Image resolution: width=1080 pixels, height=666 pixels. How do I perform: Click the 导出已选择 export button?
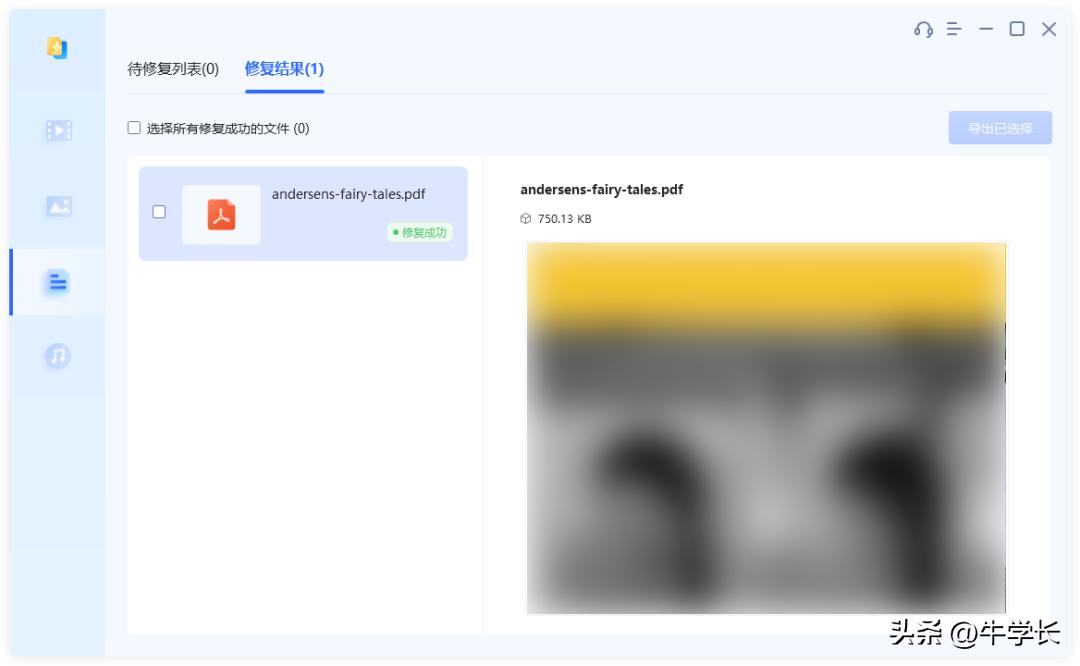pos(999,127)
